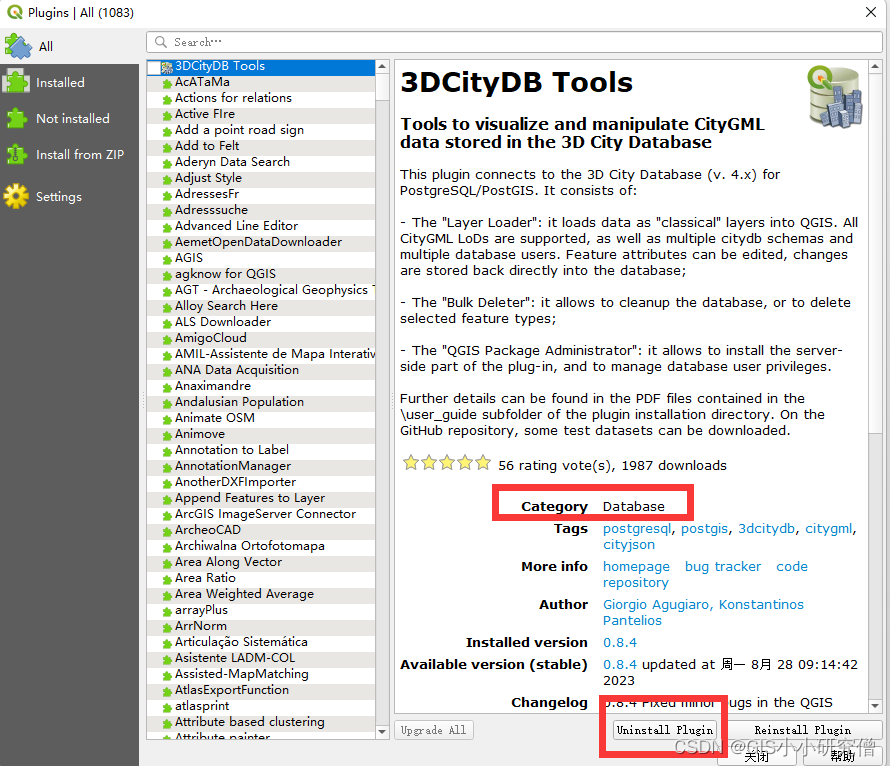The width and height of the screenshot is (890, 766).
Task: Click the puzzle icon beside arrayPlus
Action: 167,612
